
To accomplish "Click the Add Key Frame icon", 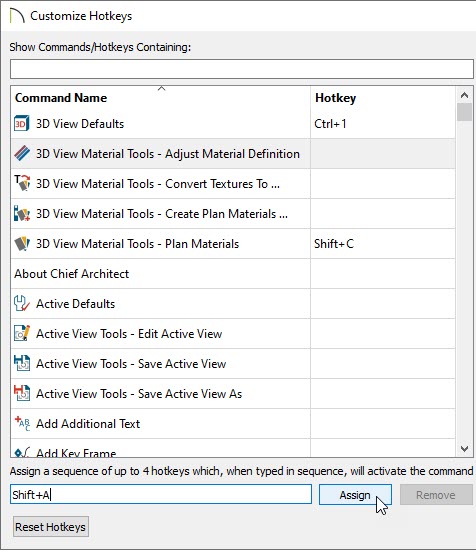I will pos(22,452).
